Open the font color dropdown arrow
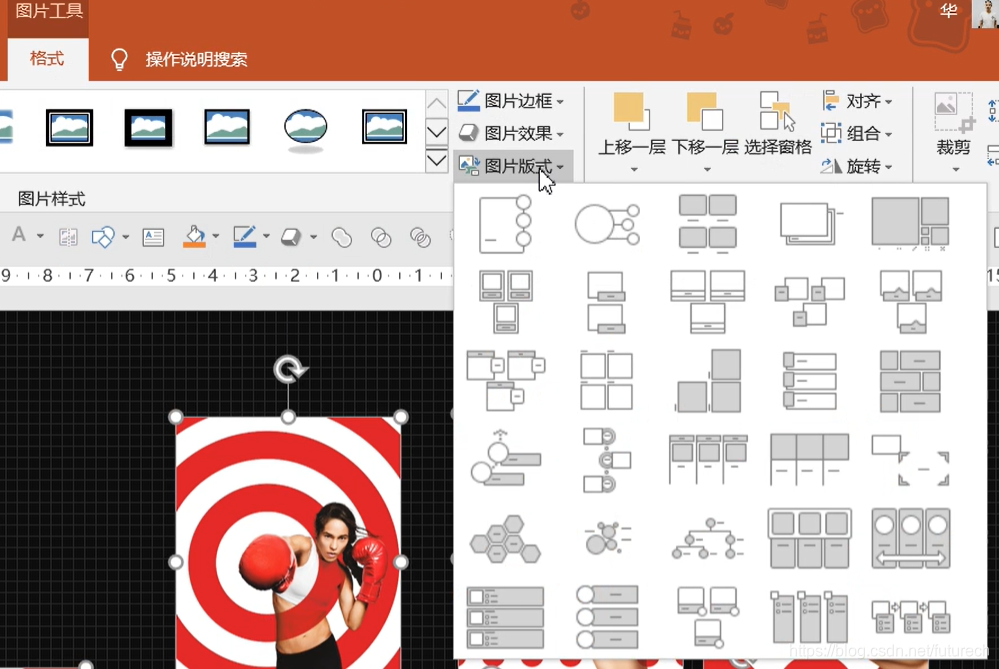Viewport: 999px width, 669px height. (x=40, y=236)
